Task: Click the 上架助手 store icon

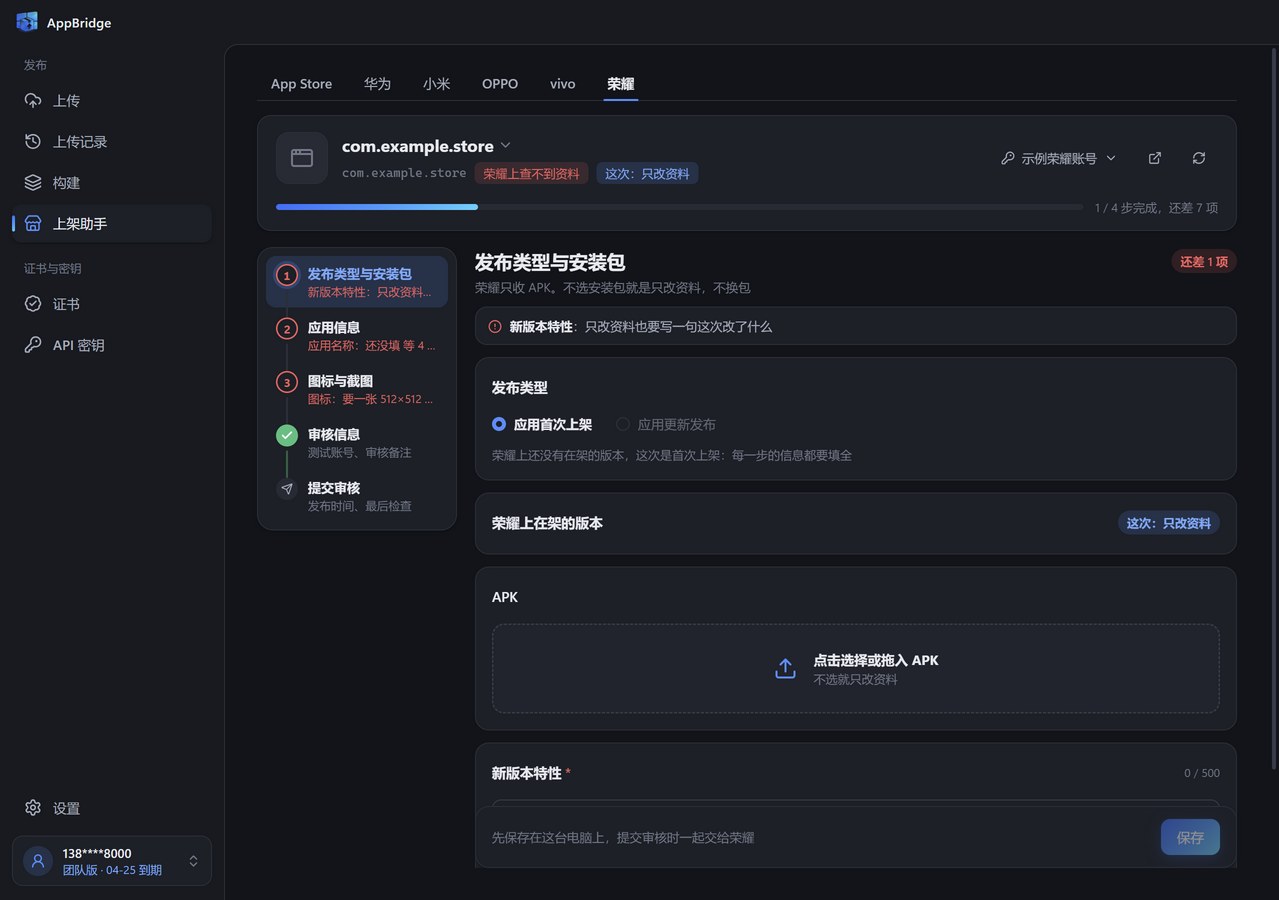Action: click(x=33, y=224)
